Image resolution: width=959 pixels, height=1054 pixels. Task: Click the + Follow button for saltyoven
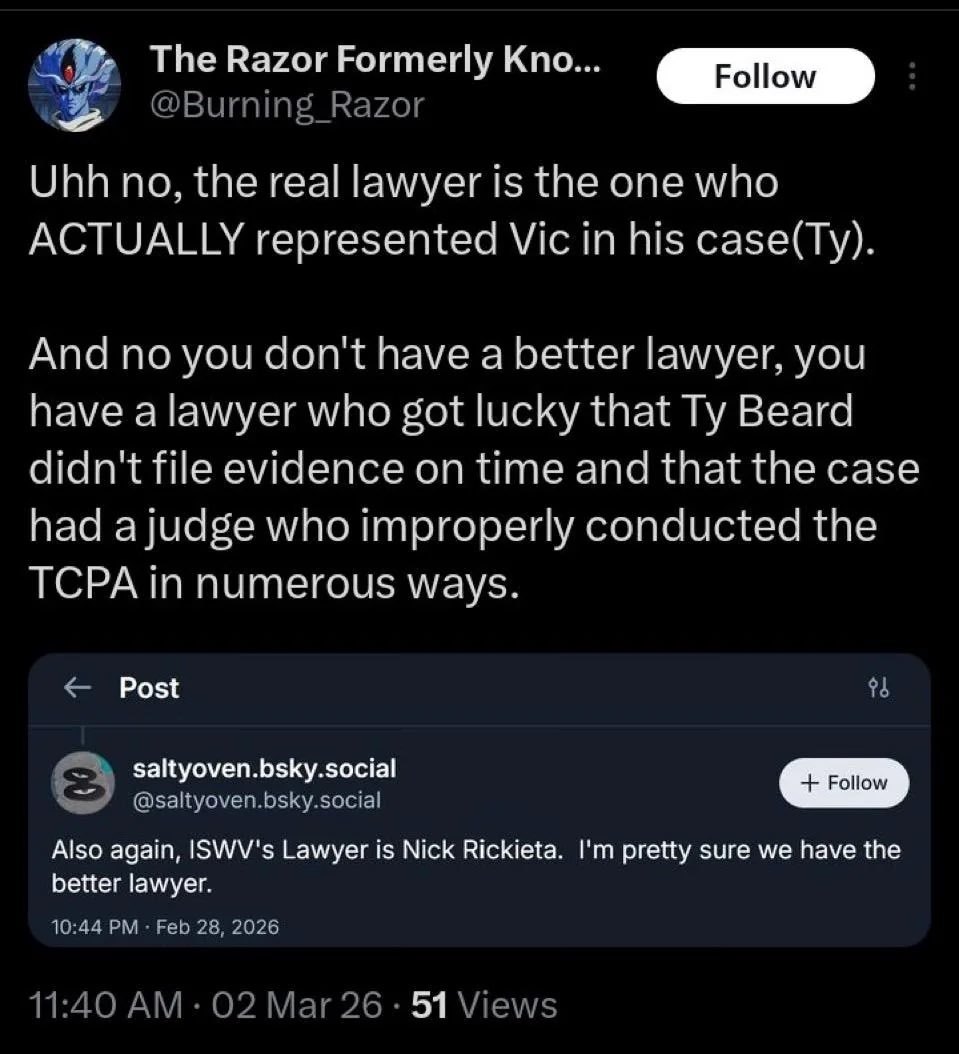pyautogui.click(x=844, y=782)
